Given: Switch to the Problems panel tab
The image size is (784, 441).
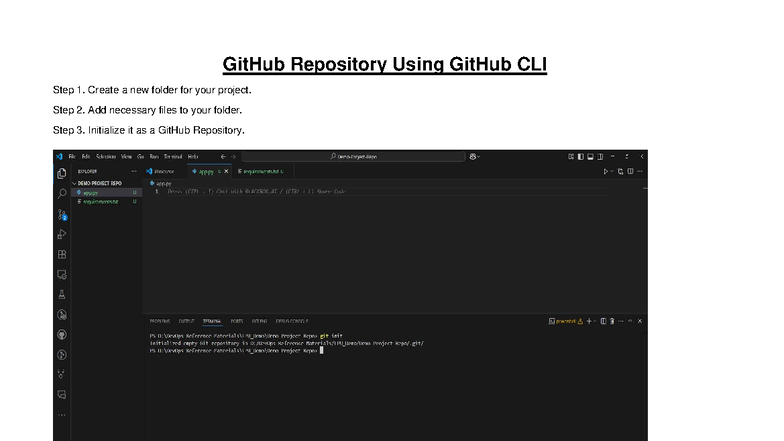Looking at the screenshot, I should (x=160, y=322).
